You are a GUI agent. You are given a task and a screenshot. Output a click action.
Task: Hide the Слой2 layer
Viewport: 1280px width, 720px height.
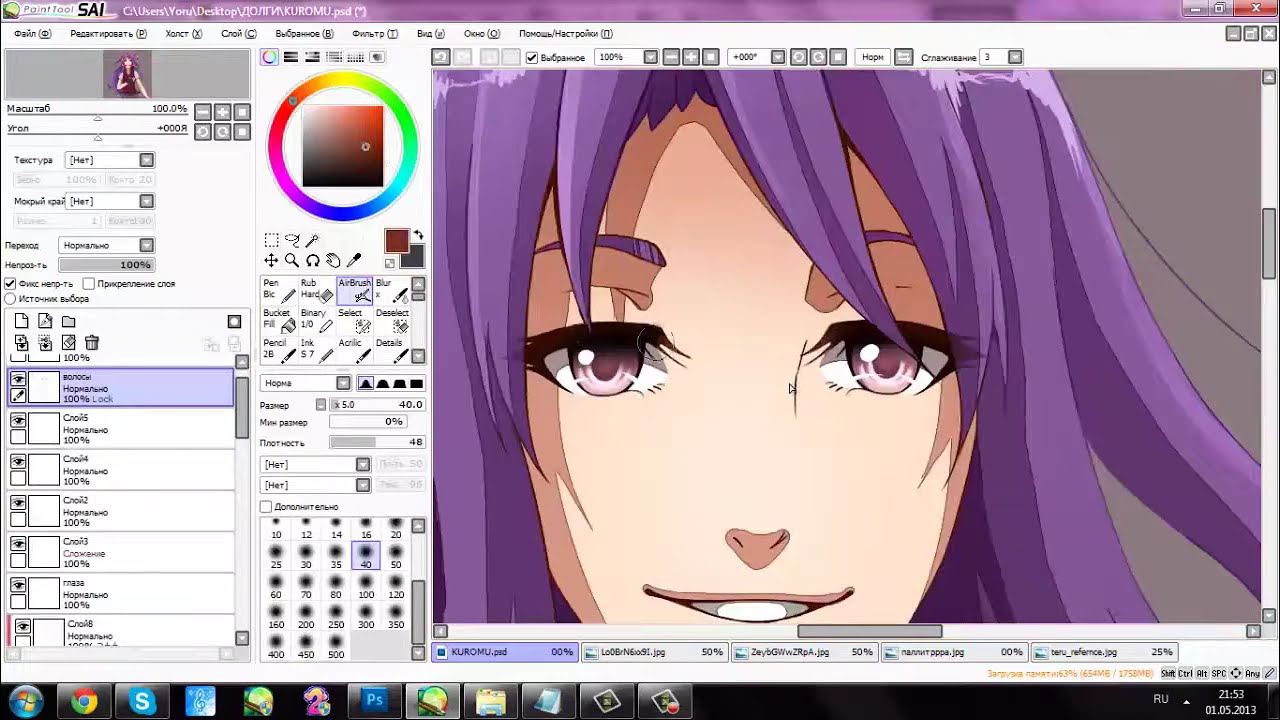[18, 503]
